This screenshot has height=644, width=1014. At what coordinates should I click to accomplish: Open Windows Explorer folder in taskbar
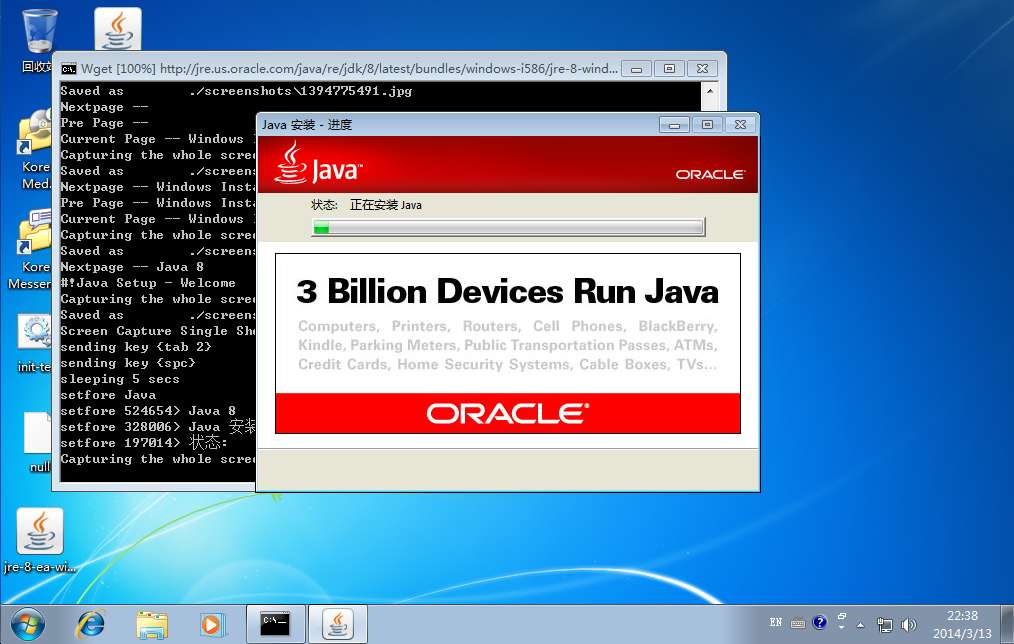click(x=151, y=624)
